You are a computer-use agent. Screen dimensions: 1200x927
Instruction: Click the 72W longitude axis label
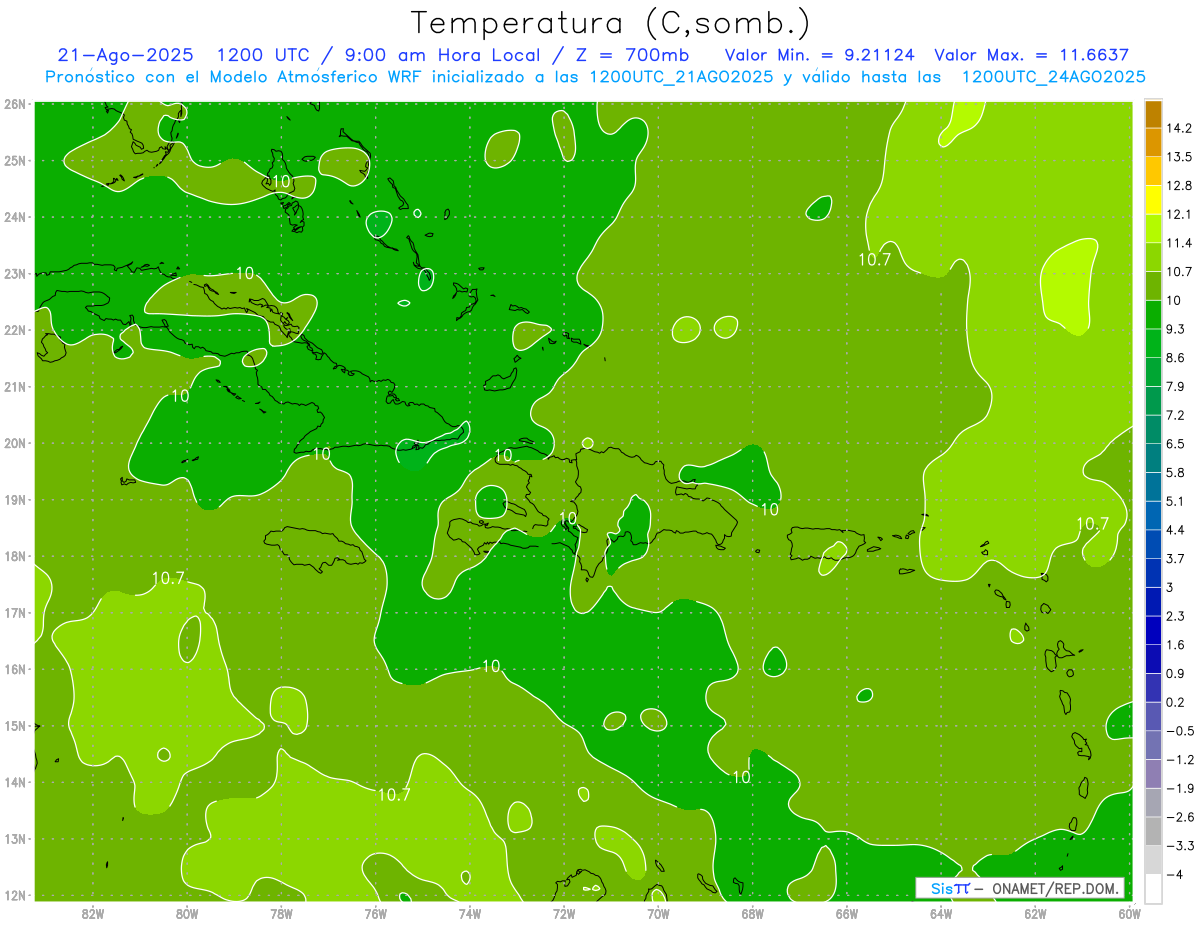tap(564, 913)
